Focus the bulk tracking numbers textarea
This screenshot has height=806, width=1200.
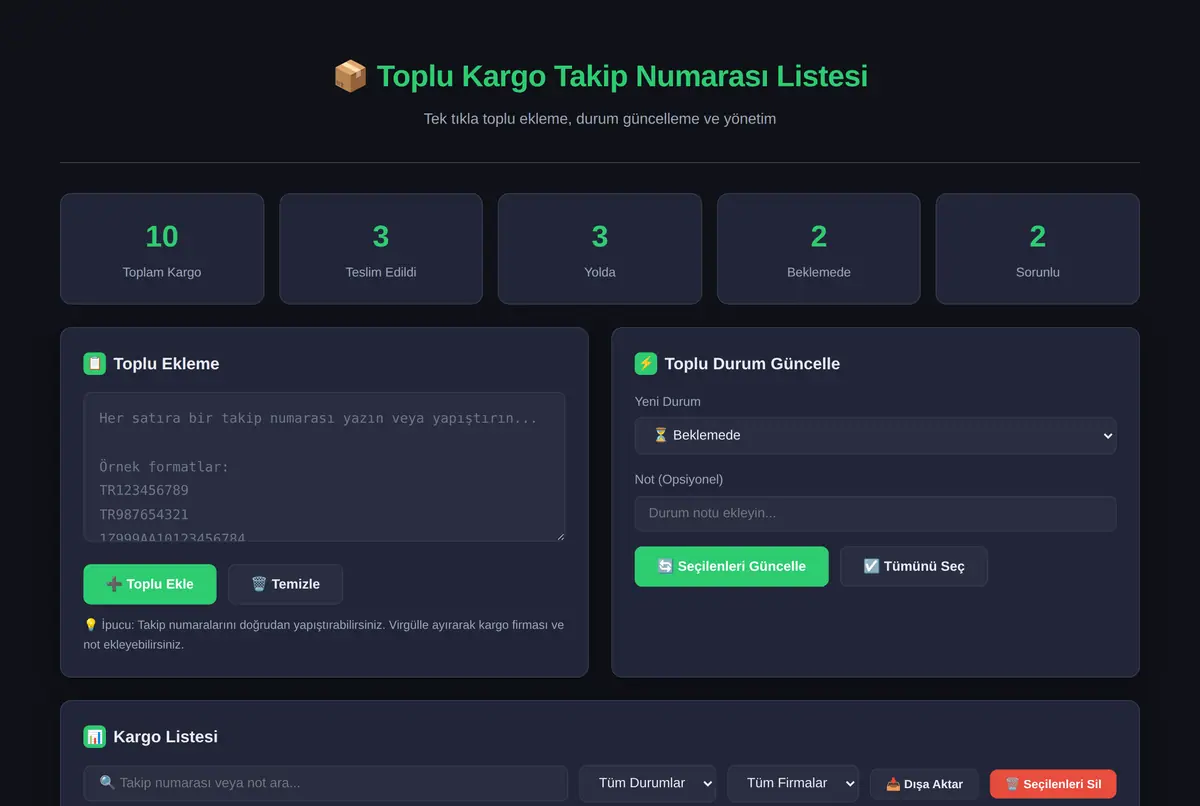point(325,467)
